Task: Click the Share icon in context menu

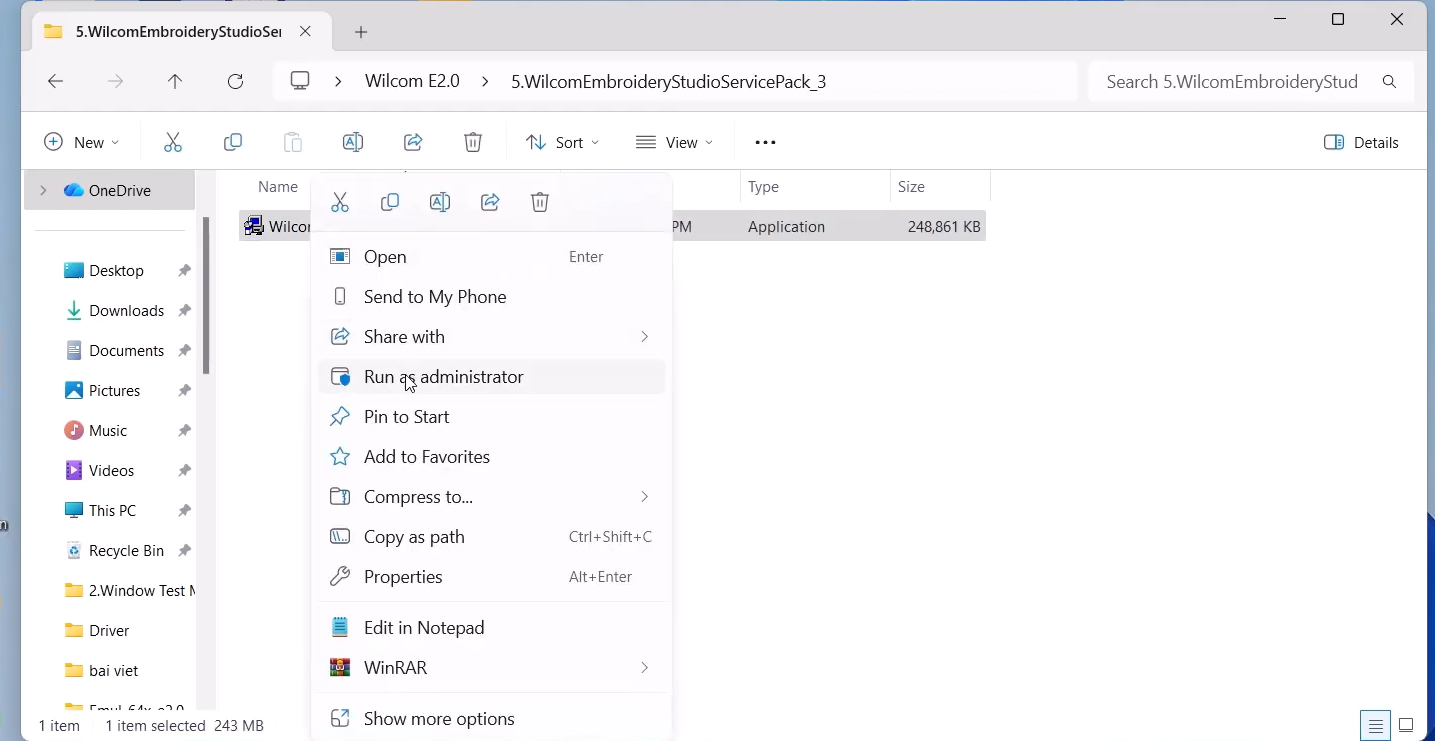Action: 490,203
